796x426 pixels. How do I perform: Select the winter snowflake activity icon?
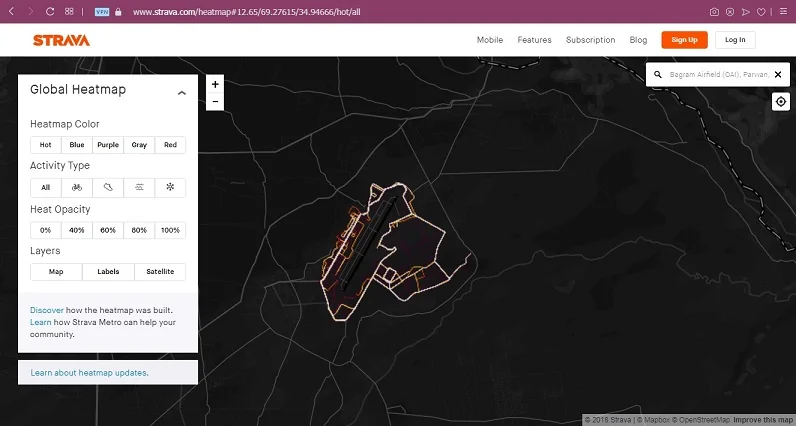coord(170,187)
